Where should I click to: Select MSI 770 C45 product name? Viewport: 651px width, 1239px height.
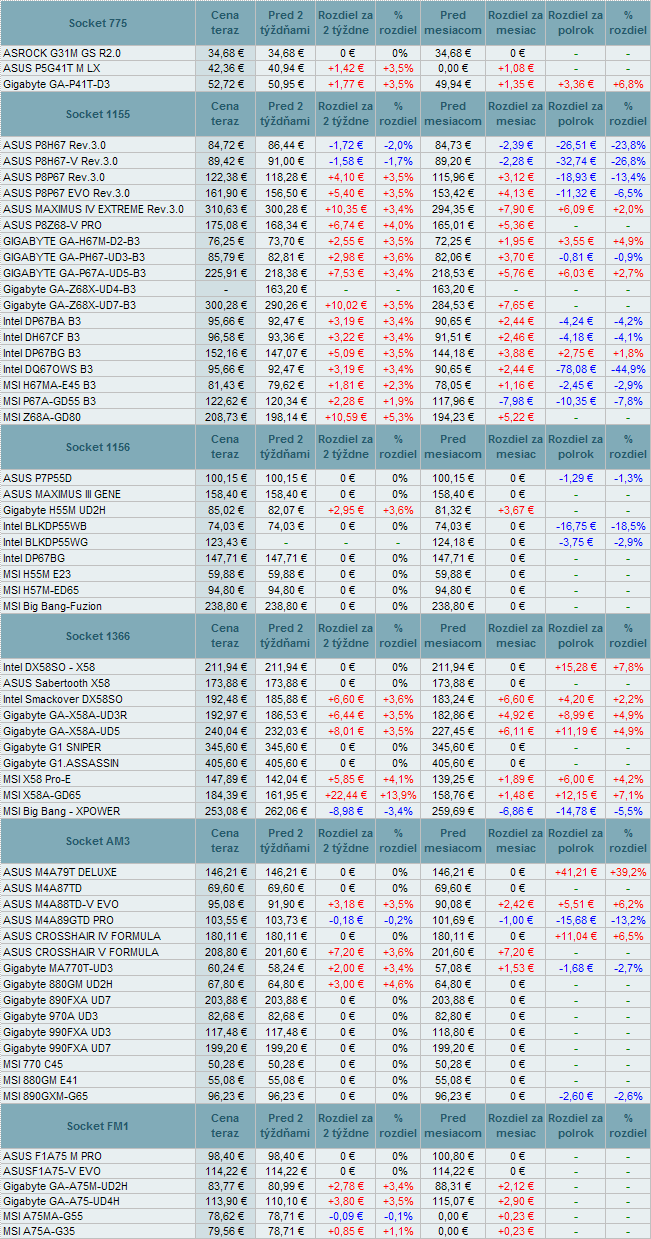[x=33, y=1064]
